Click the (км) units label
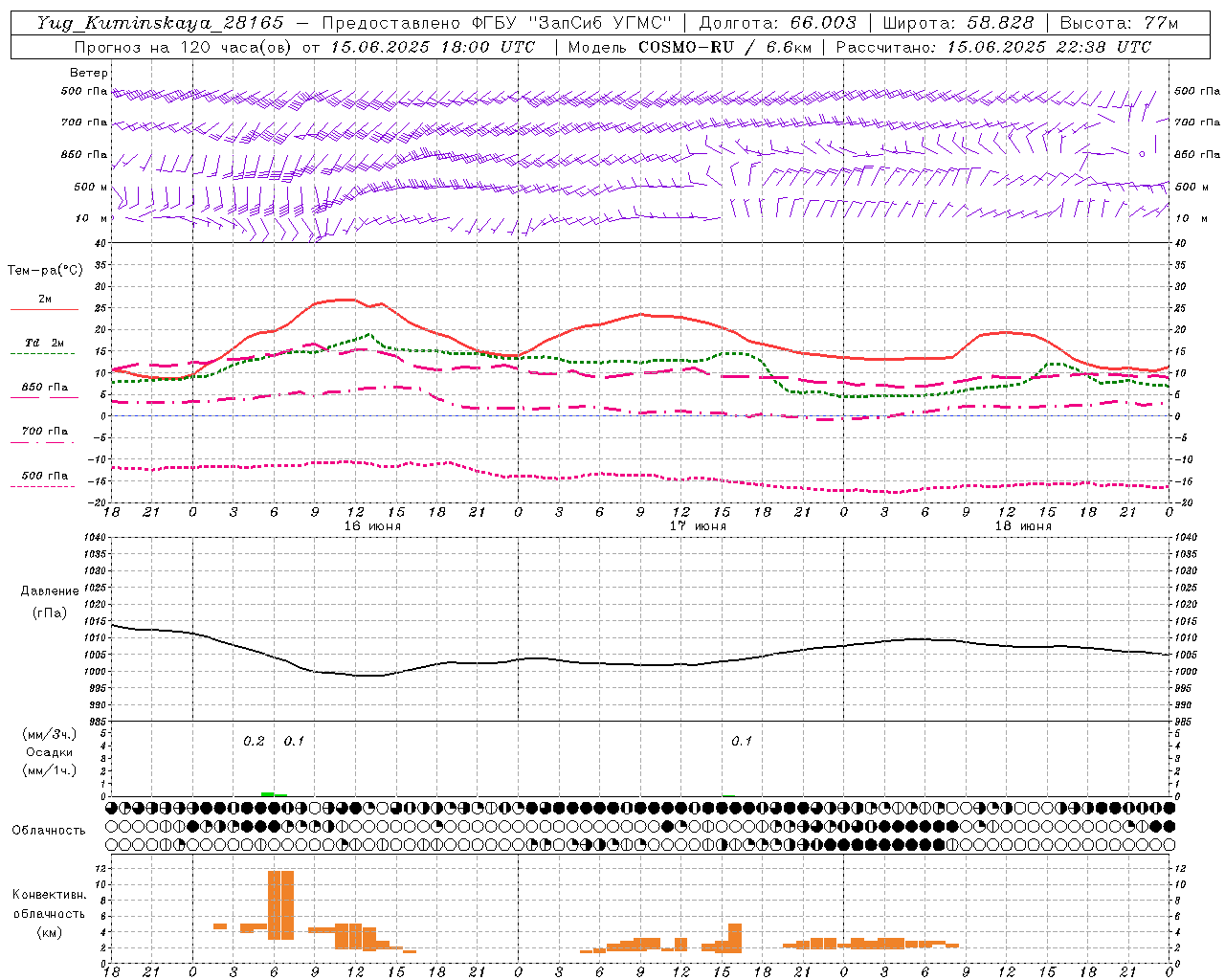Image resolution: width=1225 pixels, height=980 pixels. (x=49, y=931)
